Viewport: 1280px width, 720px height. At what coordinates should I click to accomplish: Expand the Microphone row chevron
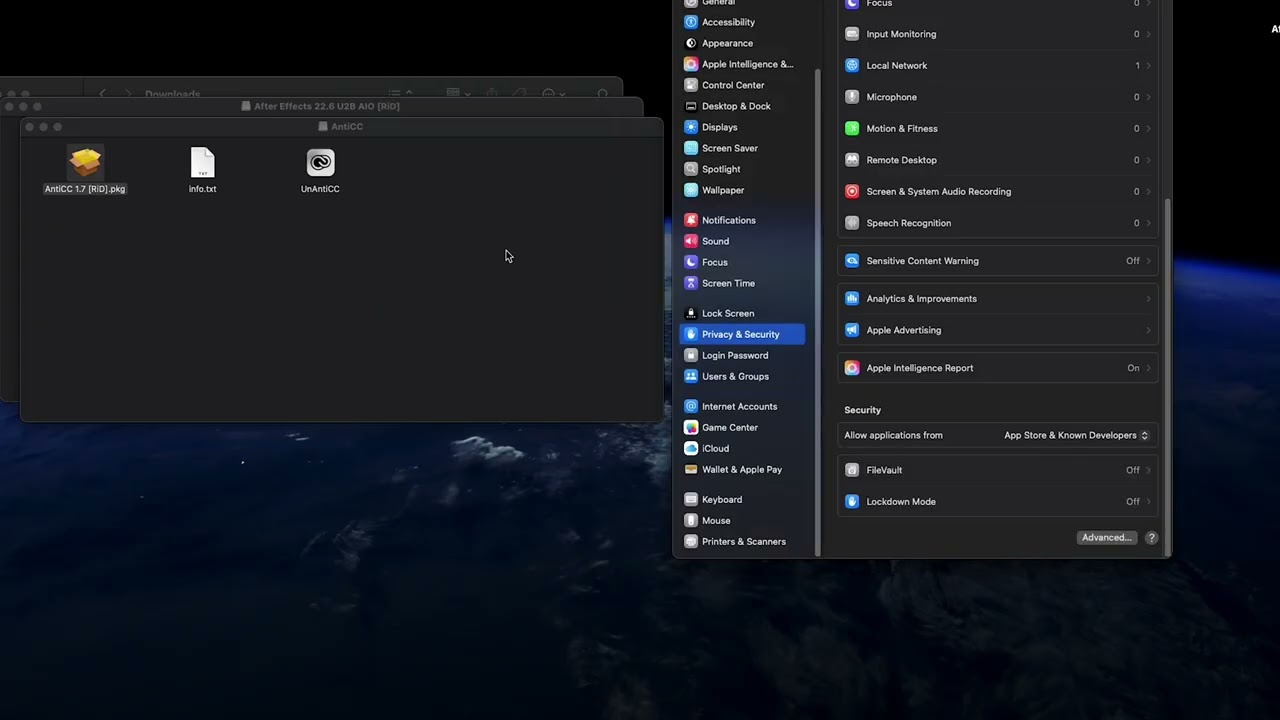[1148, 97]
